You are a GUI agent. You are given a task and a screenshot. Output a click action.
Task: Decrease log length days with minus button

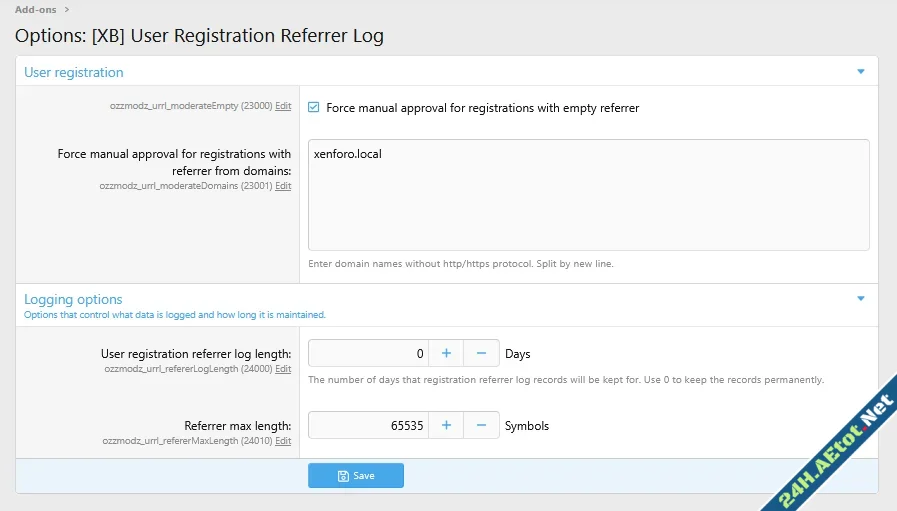click(481, 353)
